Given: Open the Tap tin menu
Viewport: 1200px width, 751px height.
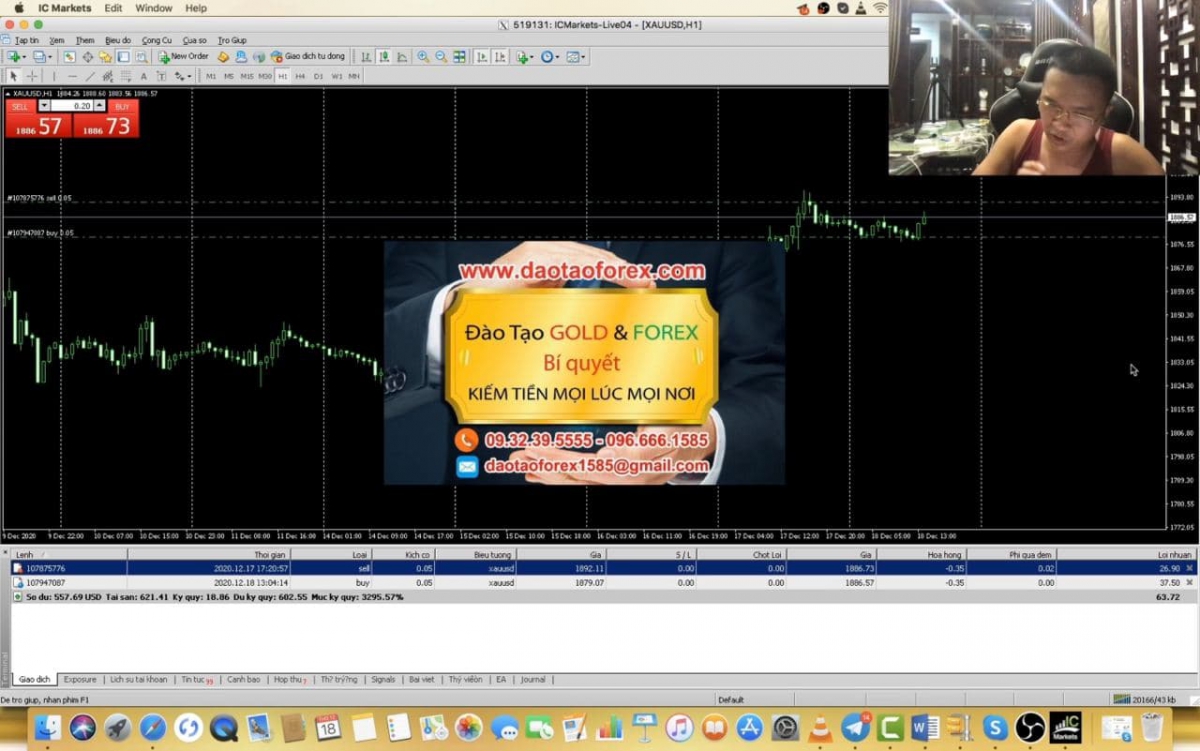Looking at the screenshot, I should pyautogui.click(x=27, y=40).
